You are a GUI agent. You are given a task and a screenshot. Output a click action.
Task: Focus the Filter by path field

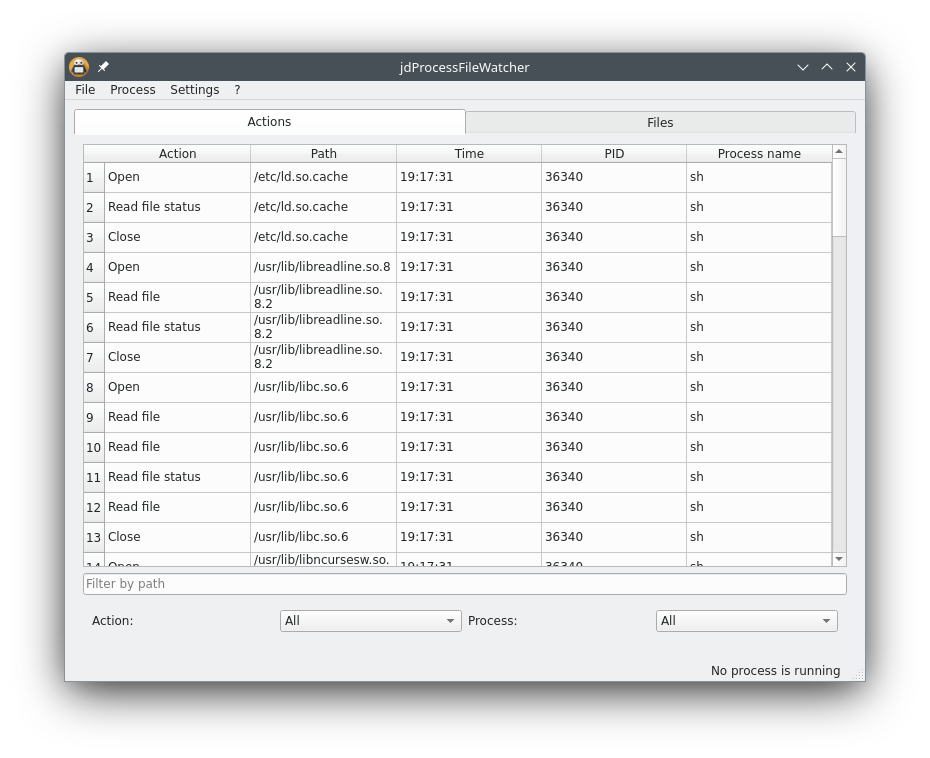[x=464, y=584]
